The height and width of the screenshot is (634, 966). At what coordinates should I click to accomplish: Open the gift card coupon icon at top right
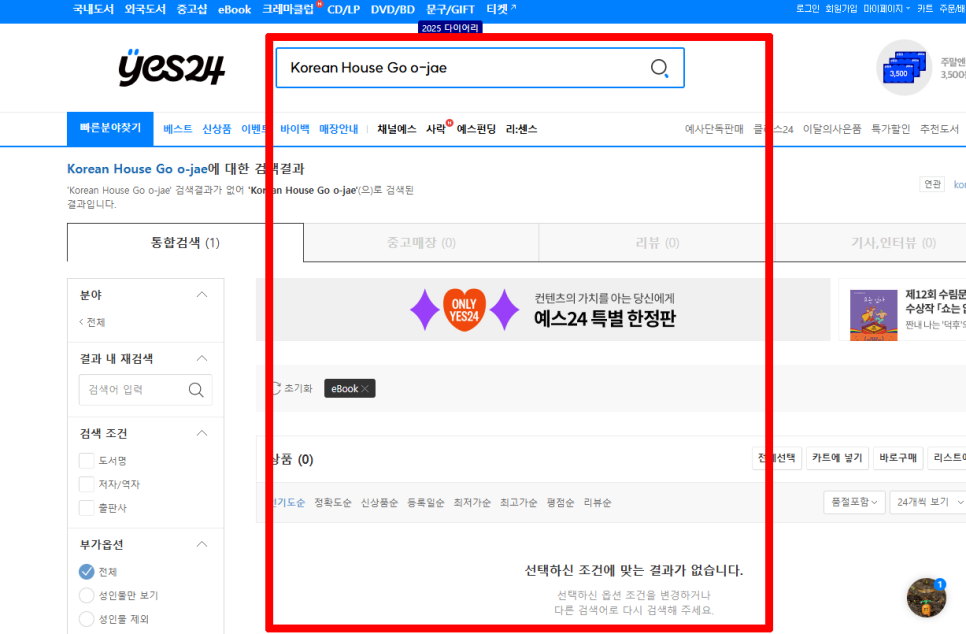[904, 68]
